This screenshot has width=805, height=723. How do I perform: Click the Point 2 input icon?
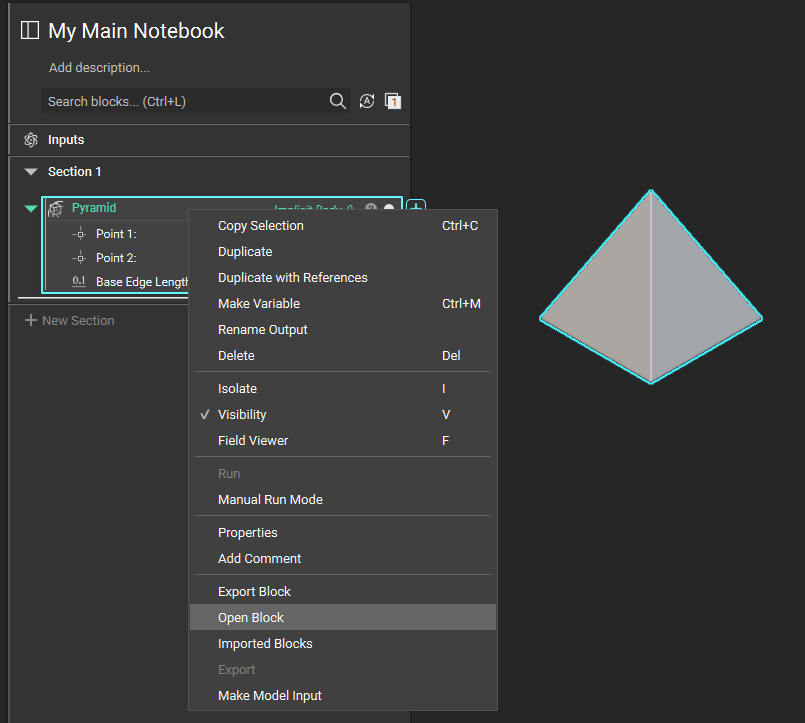pos(79,258)
